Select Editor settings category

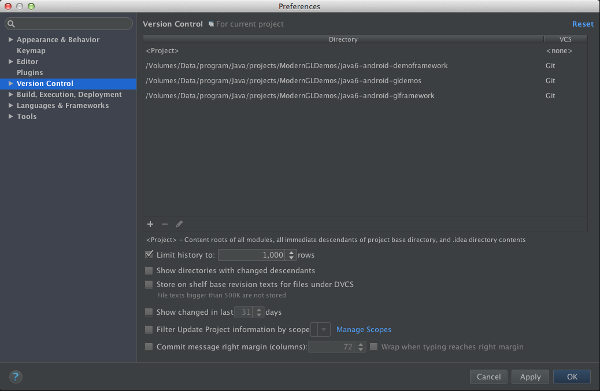[27, 61]
